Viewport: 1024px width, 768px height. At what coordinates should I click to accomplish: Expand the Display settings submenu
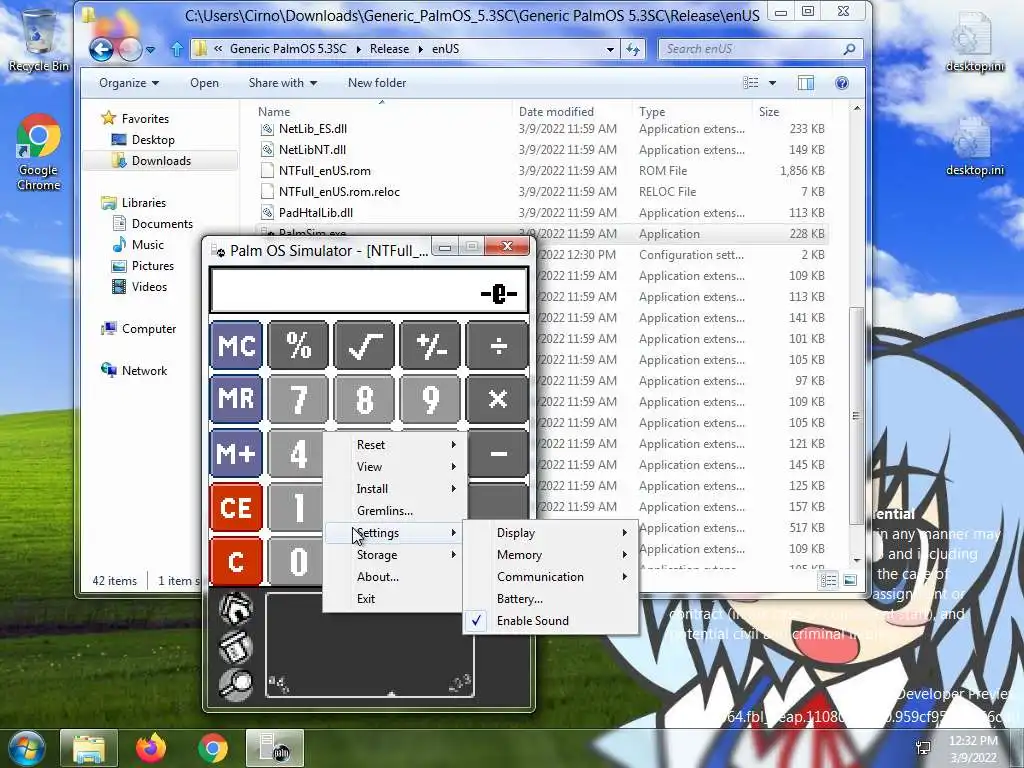click(551, 533)
